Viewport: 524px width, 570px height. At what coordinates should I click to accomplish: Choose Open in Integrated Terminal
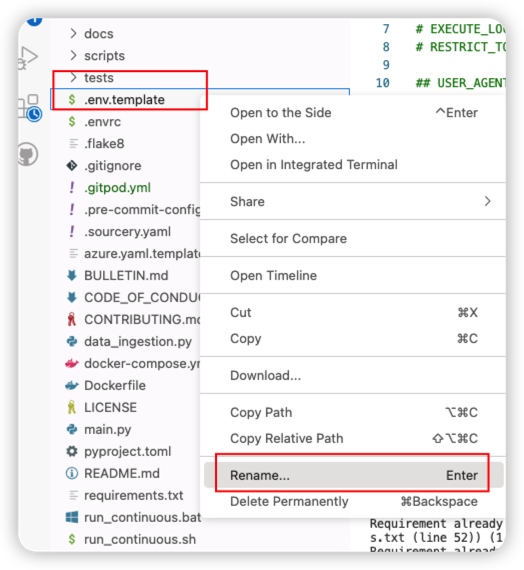point(353,165)
